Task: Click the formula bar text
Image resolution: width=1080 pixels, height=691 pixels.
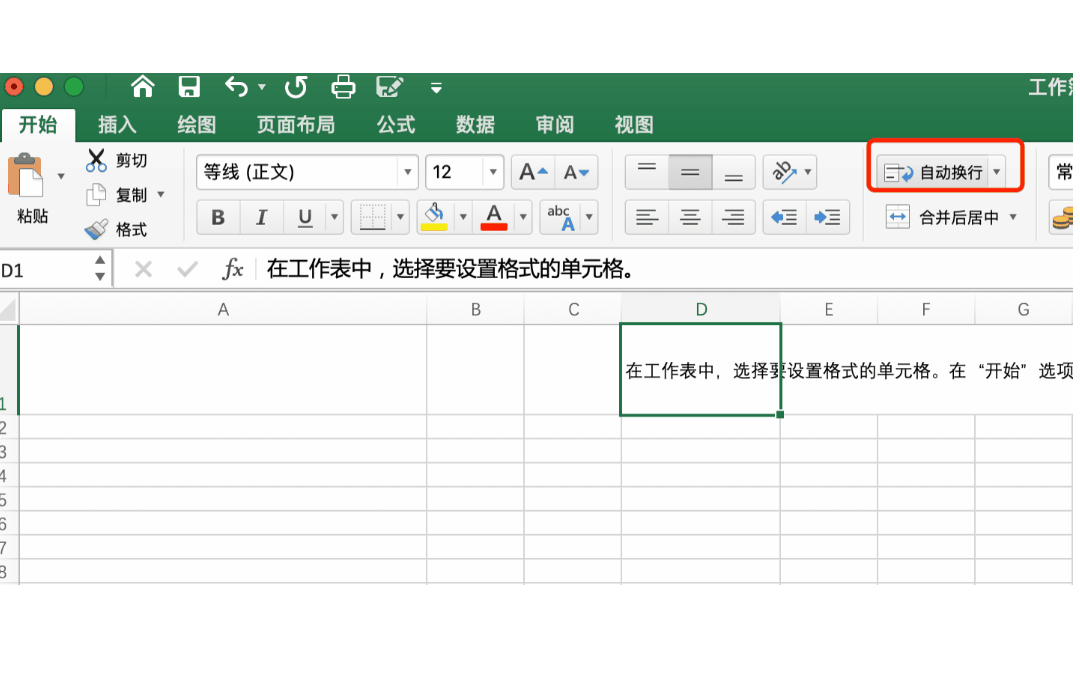Action: [x=450, y=269]
